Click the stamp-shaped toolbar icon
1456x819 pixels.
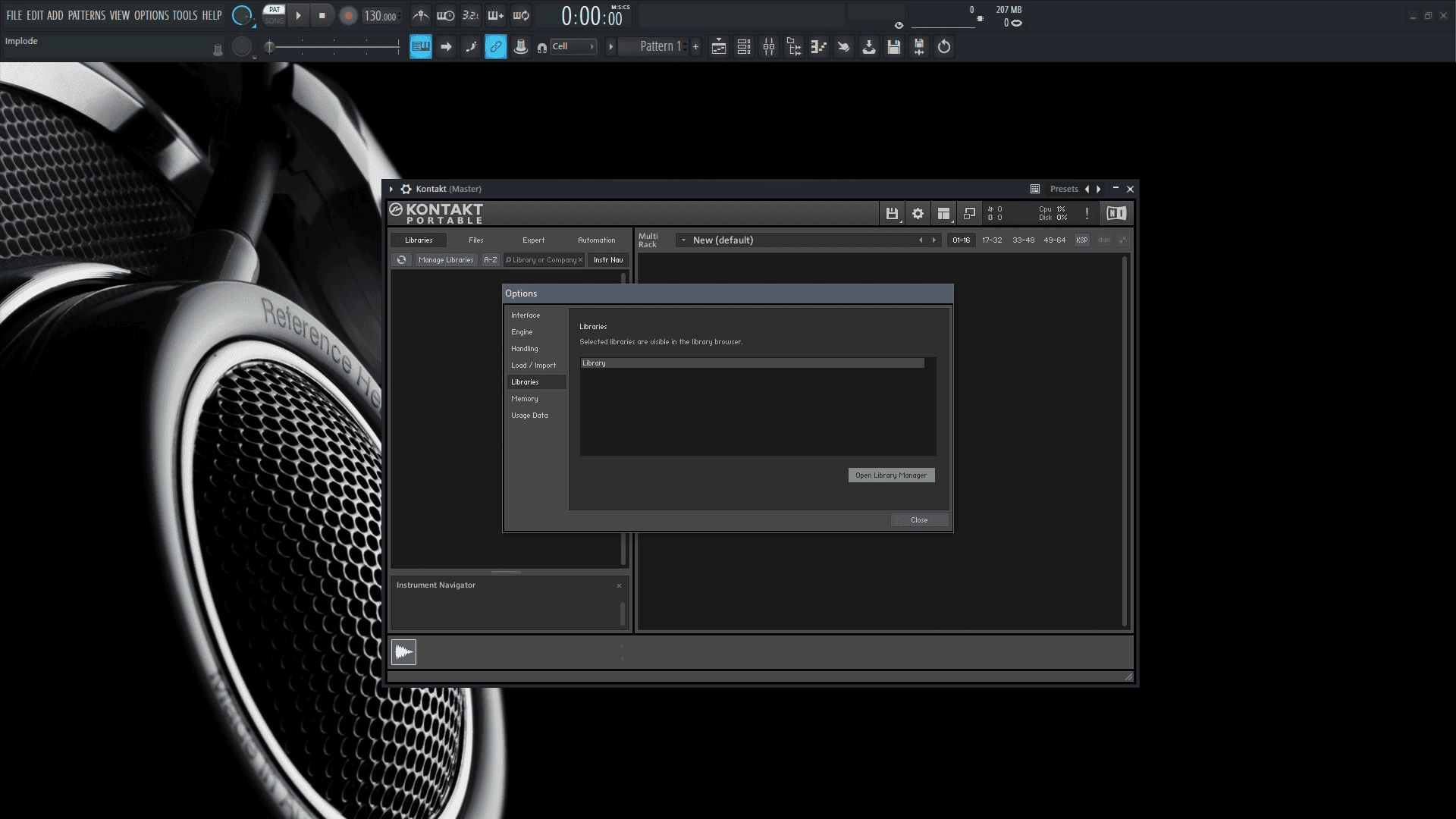tap(521, 47)
